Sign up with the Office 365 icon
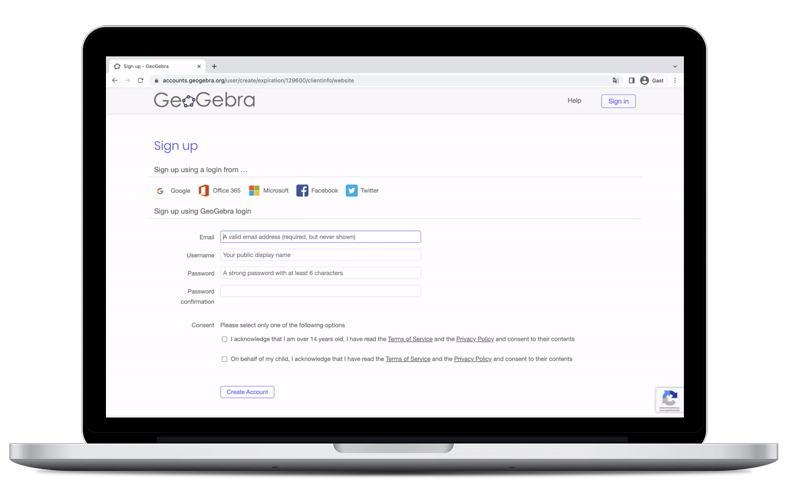Viewport: 800px width, 500px height. coord(204,190)
